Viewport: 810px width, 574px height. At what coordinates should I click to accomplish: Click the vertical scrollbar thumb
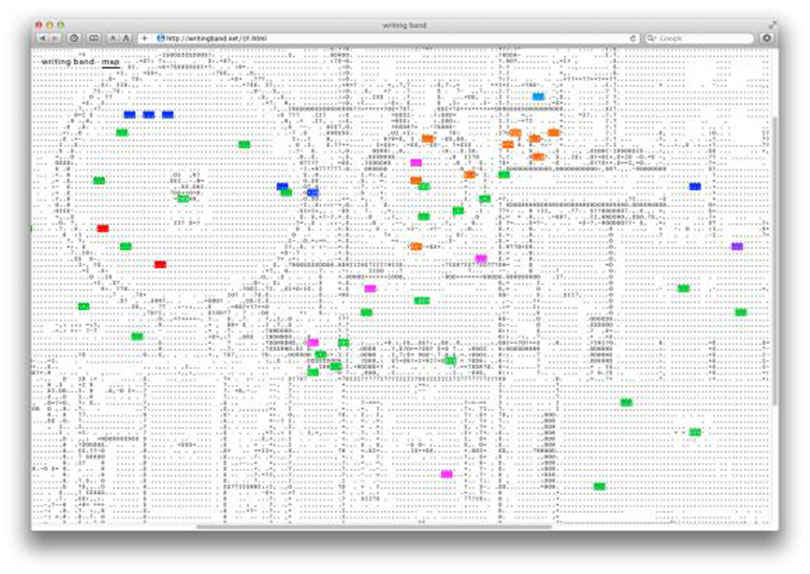click(774, 260)
